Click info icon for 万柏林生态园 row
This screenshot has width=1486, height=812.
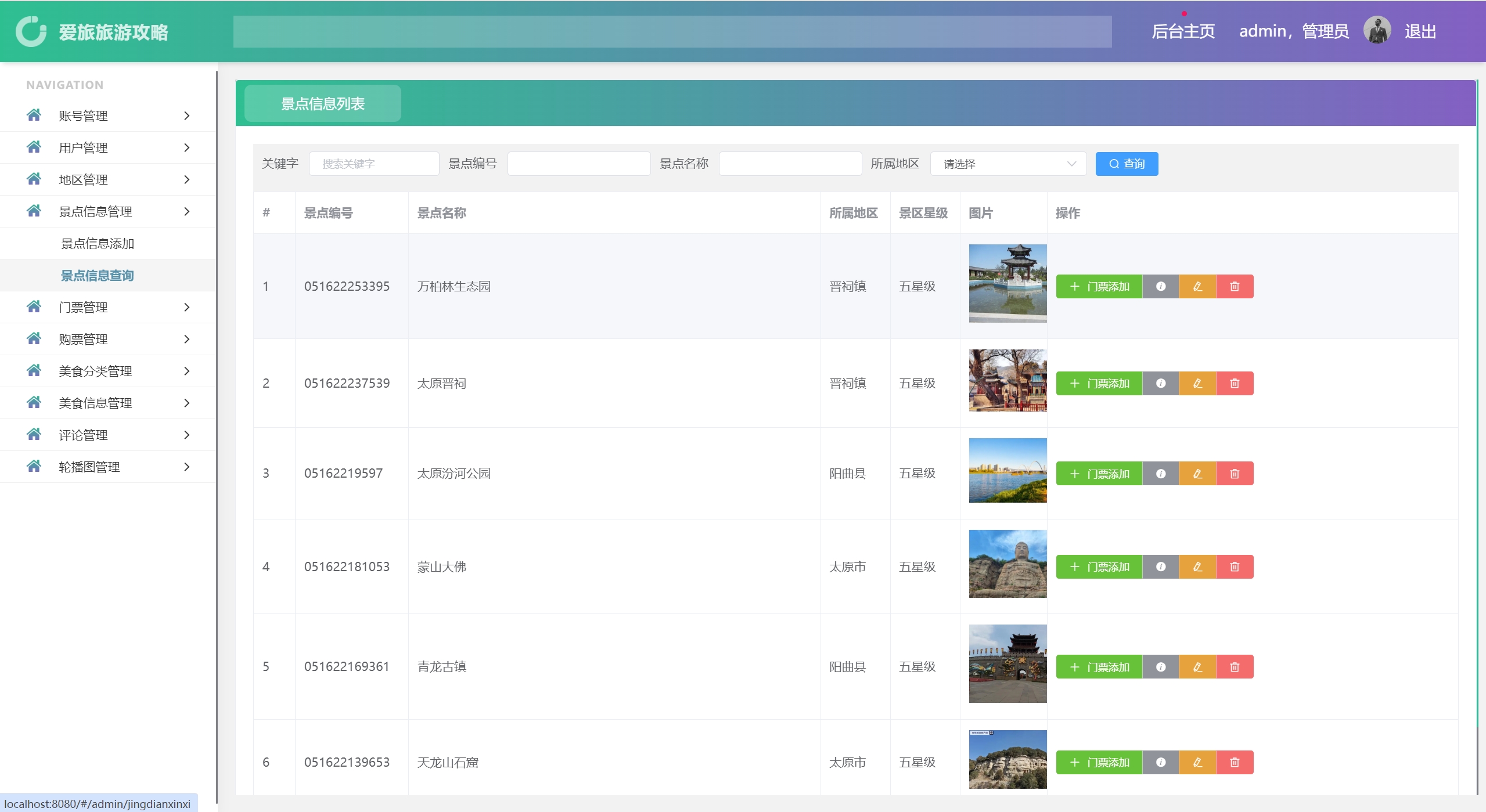[x=1160, y=286]
